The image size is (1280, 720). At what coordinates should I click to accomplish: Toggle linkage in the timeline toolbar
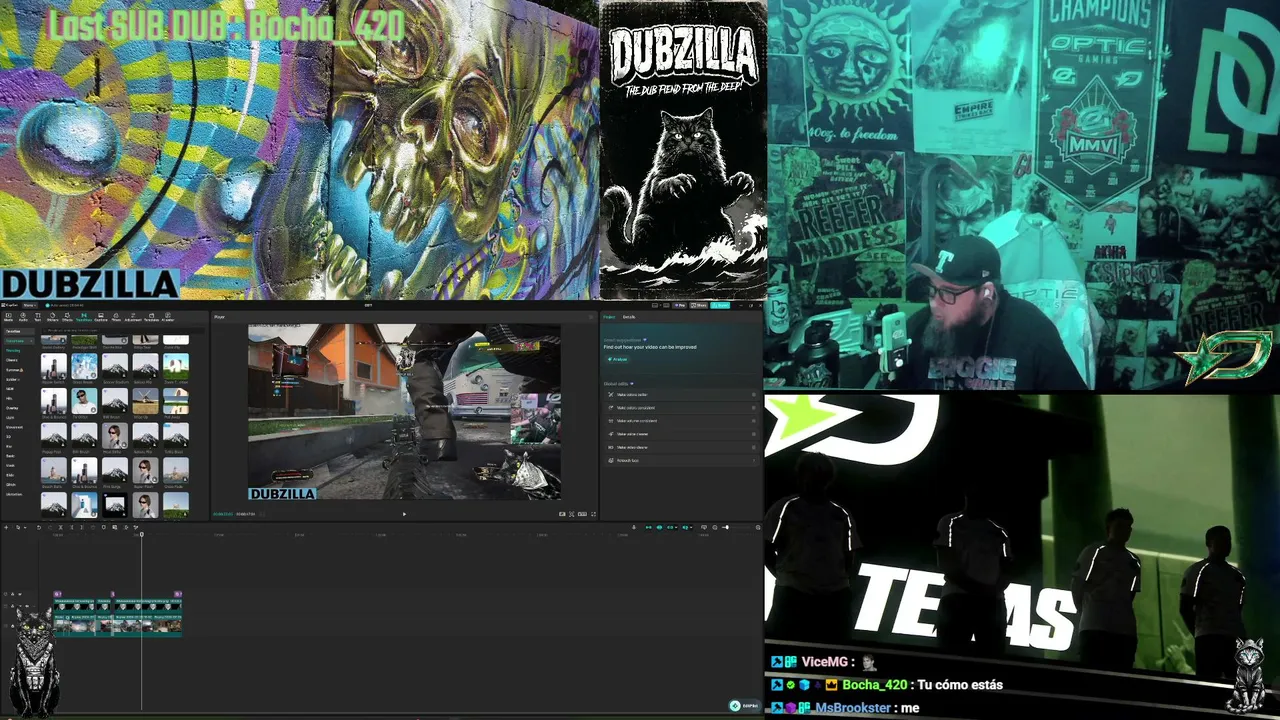coord(670,527)
